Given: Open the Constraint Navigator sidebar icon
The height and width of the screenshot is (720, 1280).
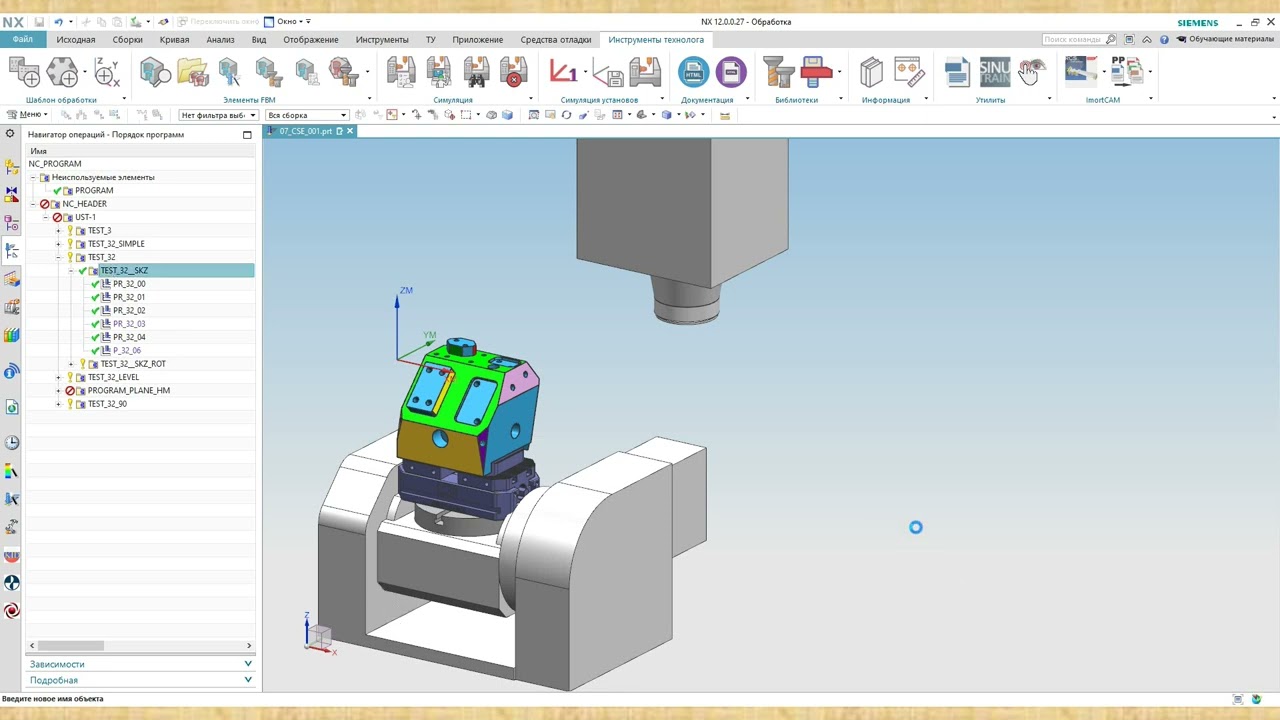Looking at the screenshot, I should tap(12, 194).
